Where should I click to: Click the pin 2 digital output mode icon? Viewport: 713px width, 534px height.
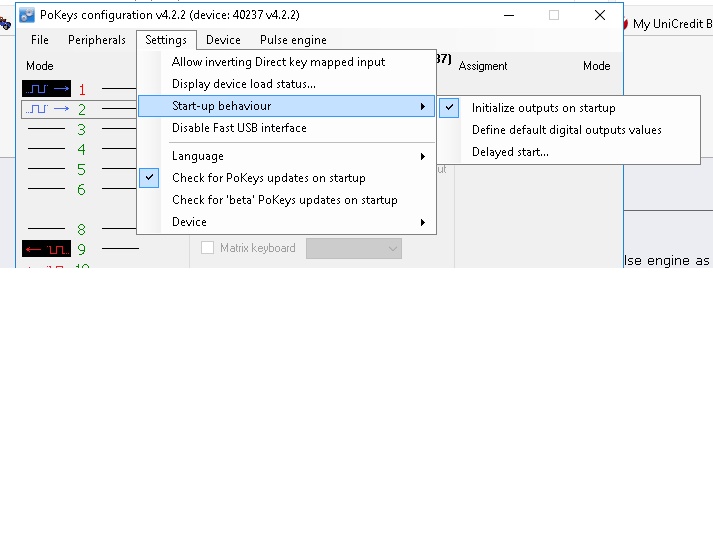tap(46, 109)
